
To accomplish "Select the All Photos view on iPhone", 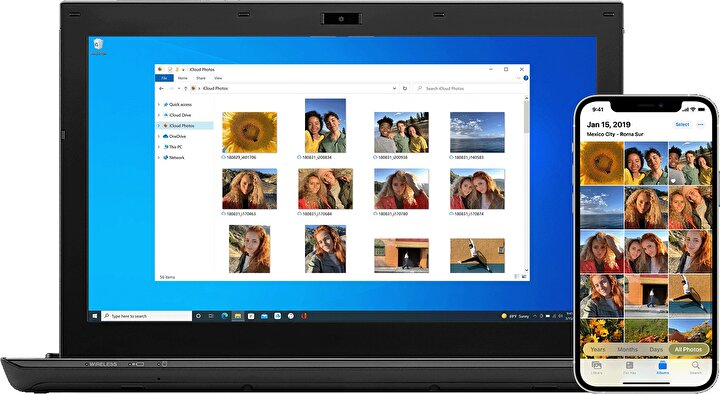I will (x=687, y=349).
